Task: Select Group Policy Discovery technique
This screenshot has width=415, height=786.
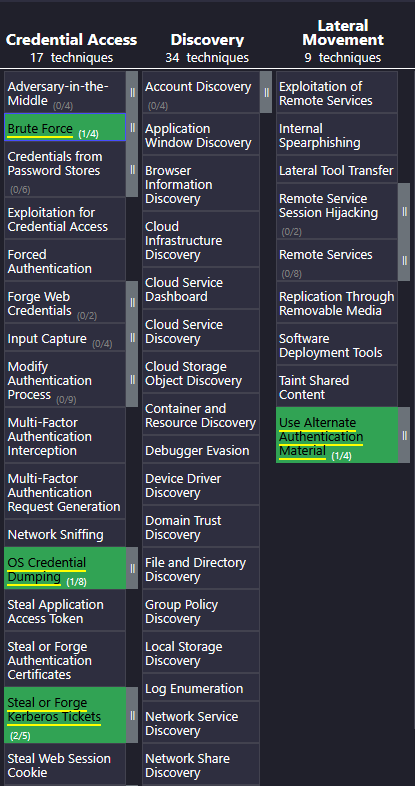Action: tap(201, 611)
